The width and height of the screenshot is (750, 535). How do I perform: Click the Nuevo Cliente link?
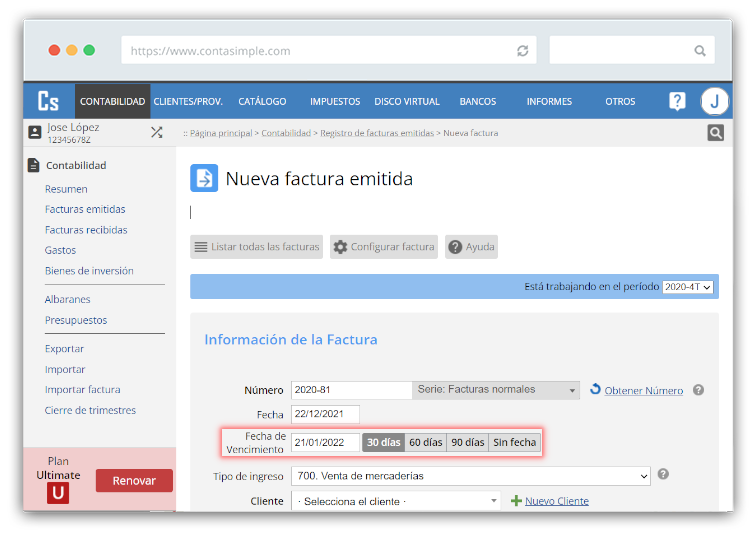point(557,501)
